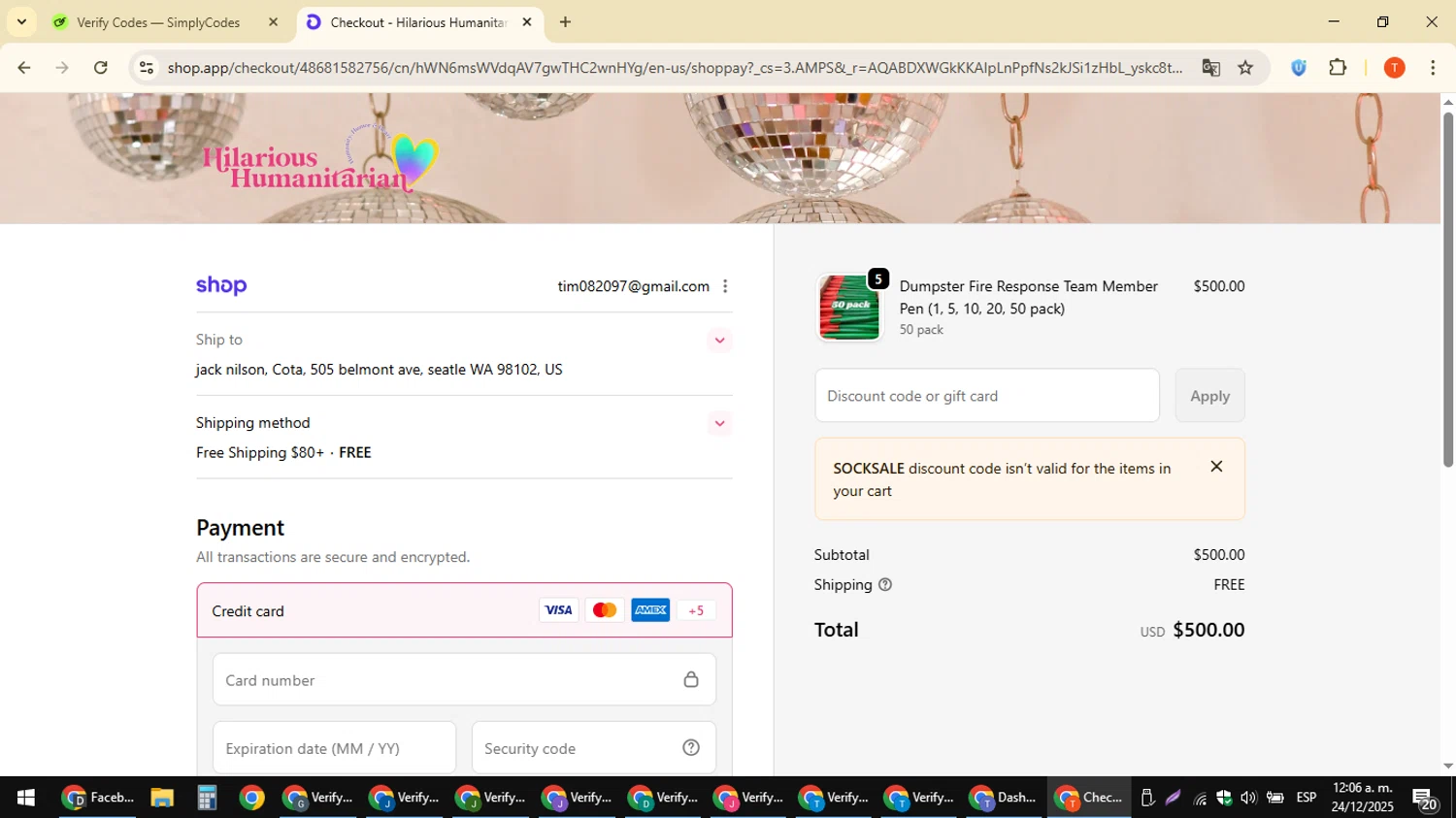Go back to the previous page
The image size is (1456, 818).
(23, 68)
